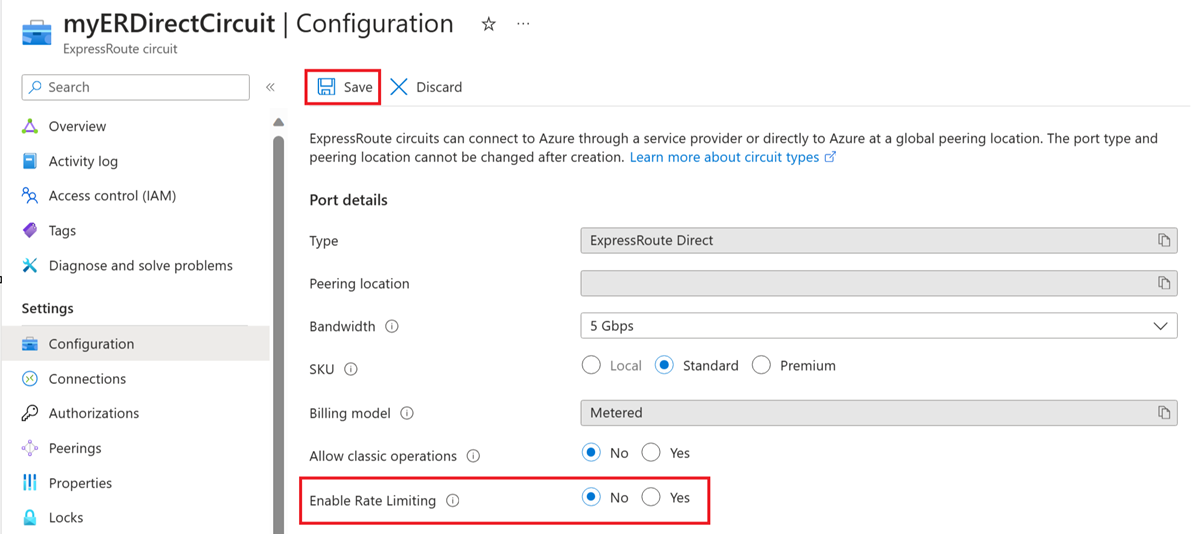Favorite the circuit with star icon
Viewport: 1200px width, 534px height.
[488, 24]
